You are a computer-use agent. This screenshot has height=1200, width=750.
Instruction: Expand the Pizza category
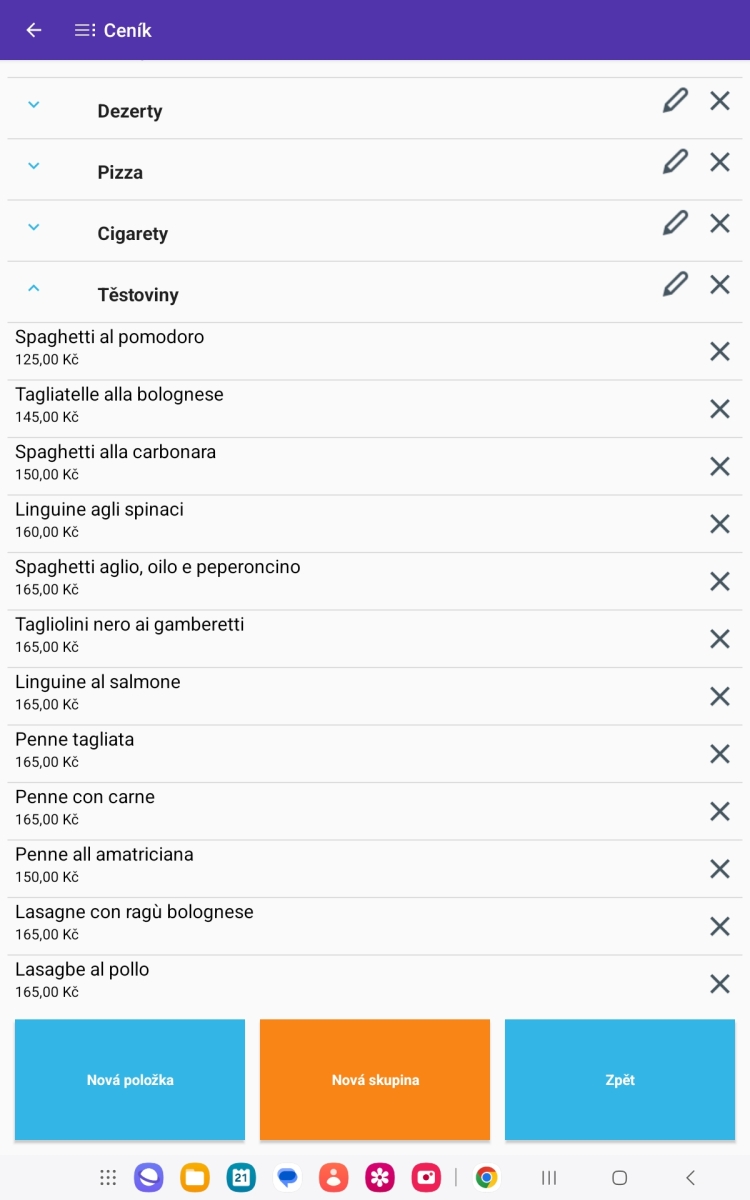click(x=33, y=166)
